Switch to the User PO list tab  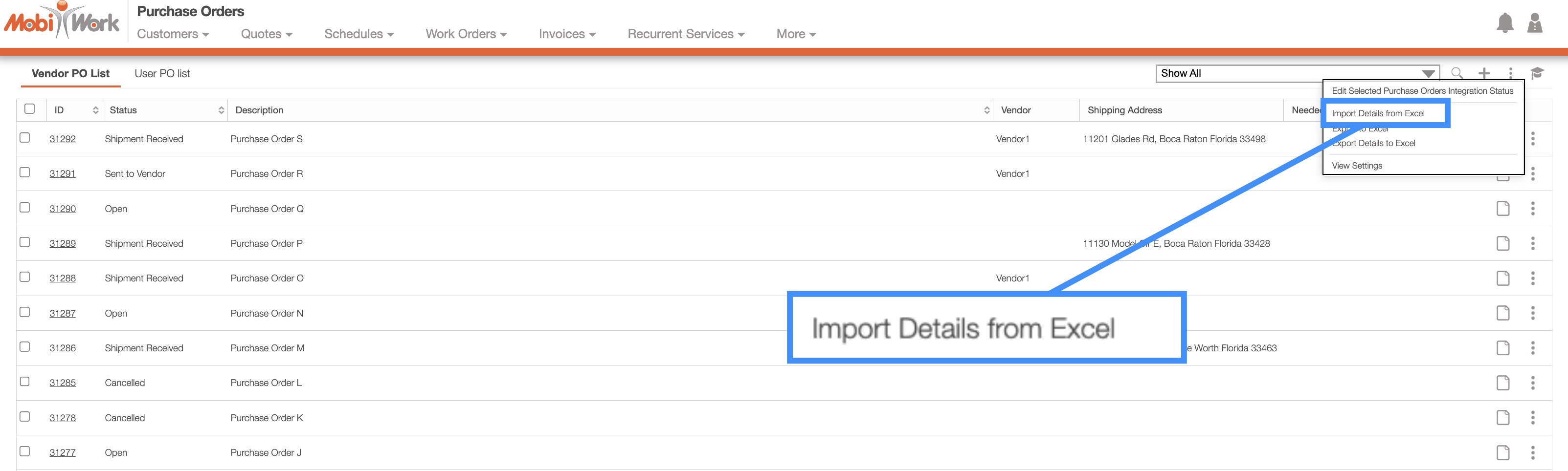(162, 74)
